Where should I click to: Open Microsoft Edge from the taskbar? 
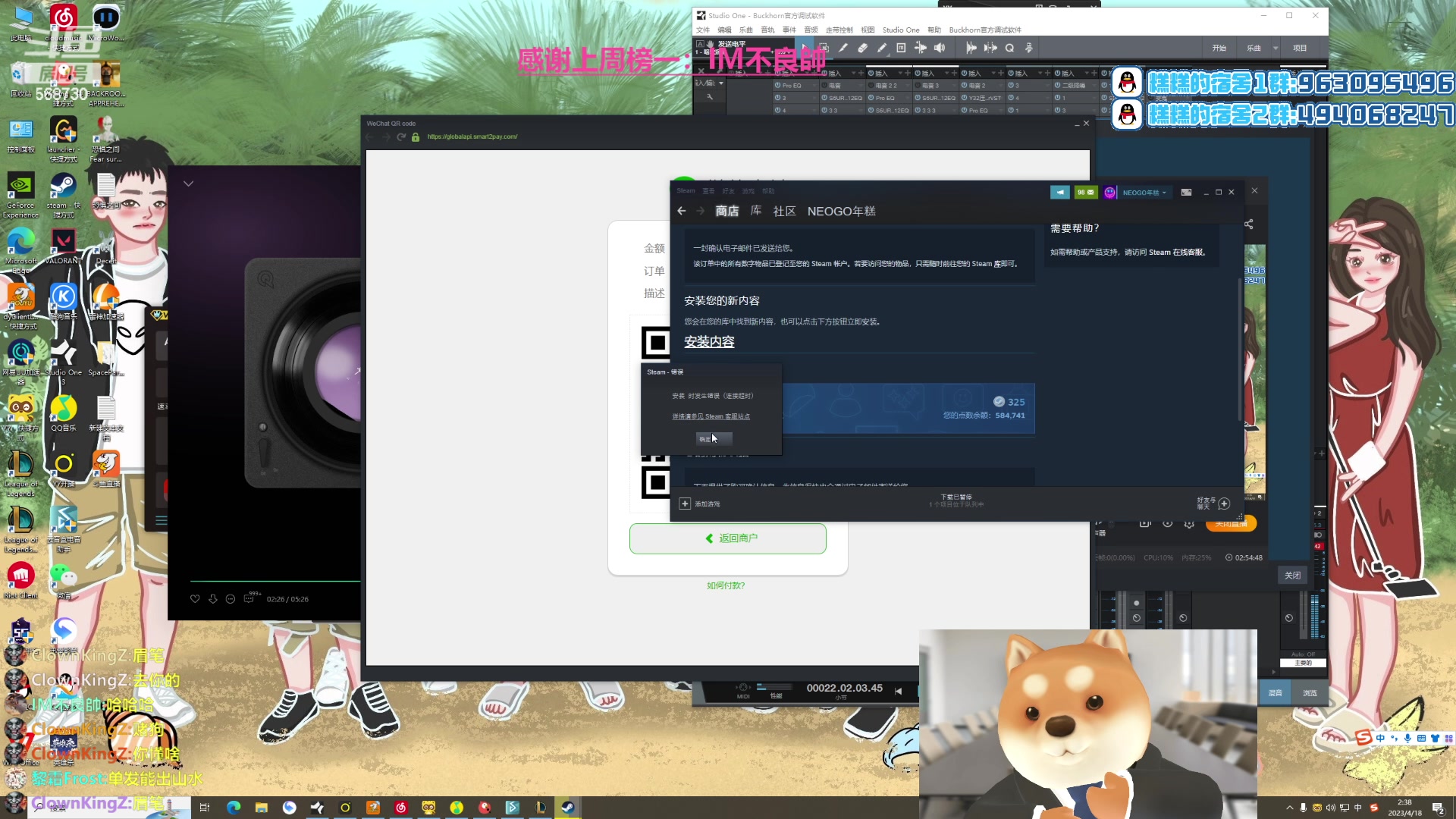[233, 808]
